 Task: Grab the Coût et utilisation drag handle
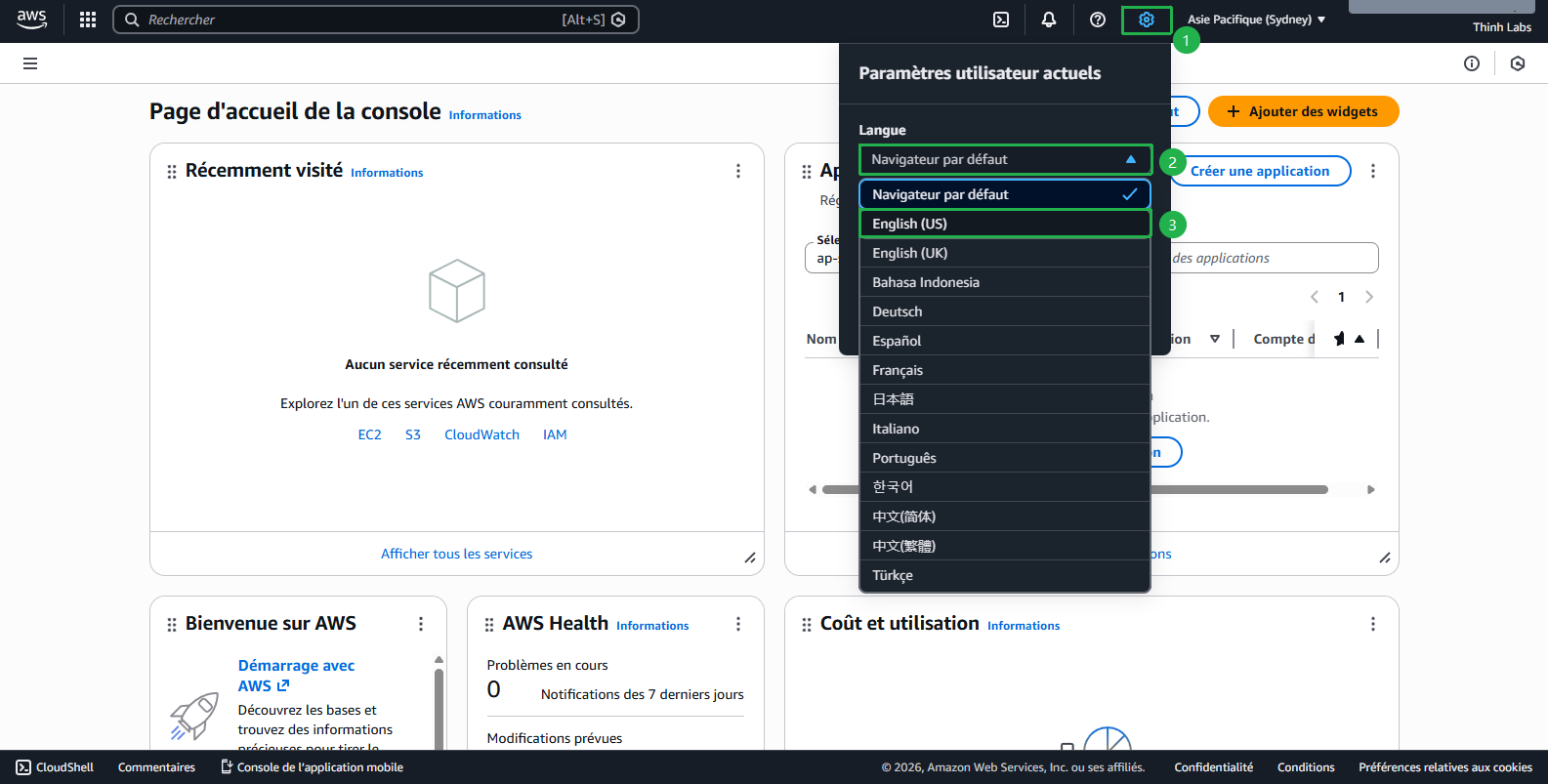point(807,625)
